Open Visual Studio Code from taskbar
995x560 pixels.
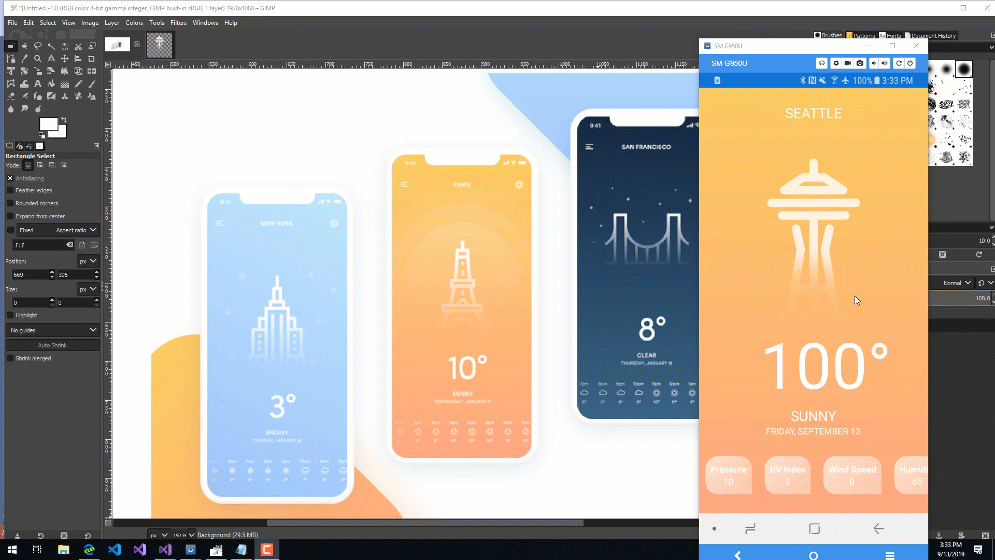114,549
